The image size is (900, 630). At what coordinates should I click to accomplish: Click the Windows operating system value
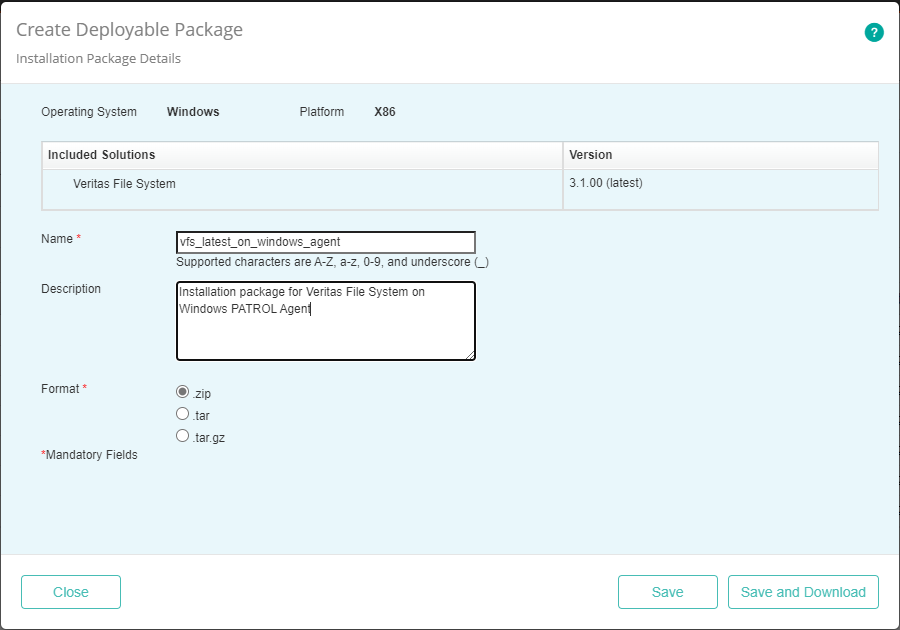(x=193, y=112)
